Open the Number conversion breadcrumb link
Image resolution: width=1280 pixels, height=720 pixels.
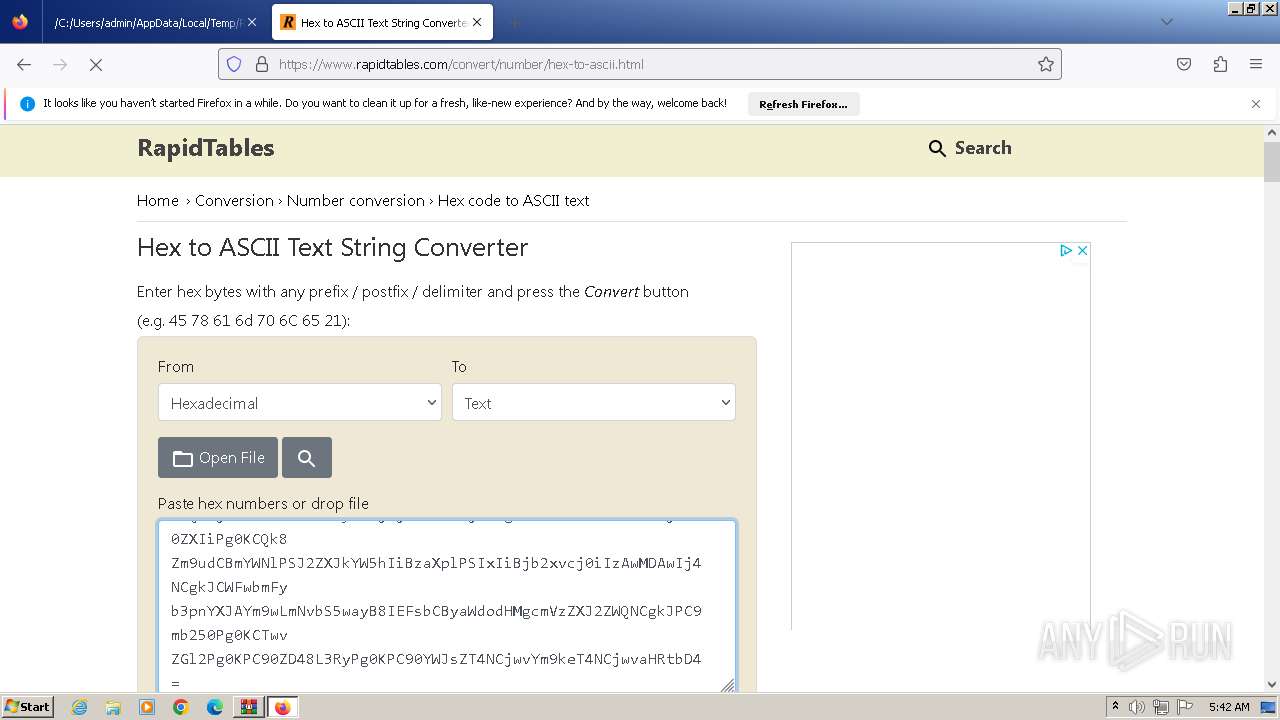[x=356, y=200]
